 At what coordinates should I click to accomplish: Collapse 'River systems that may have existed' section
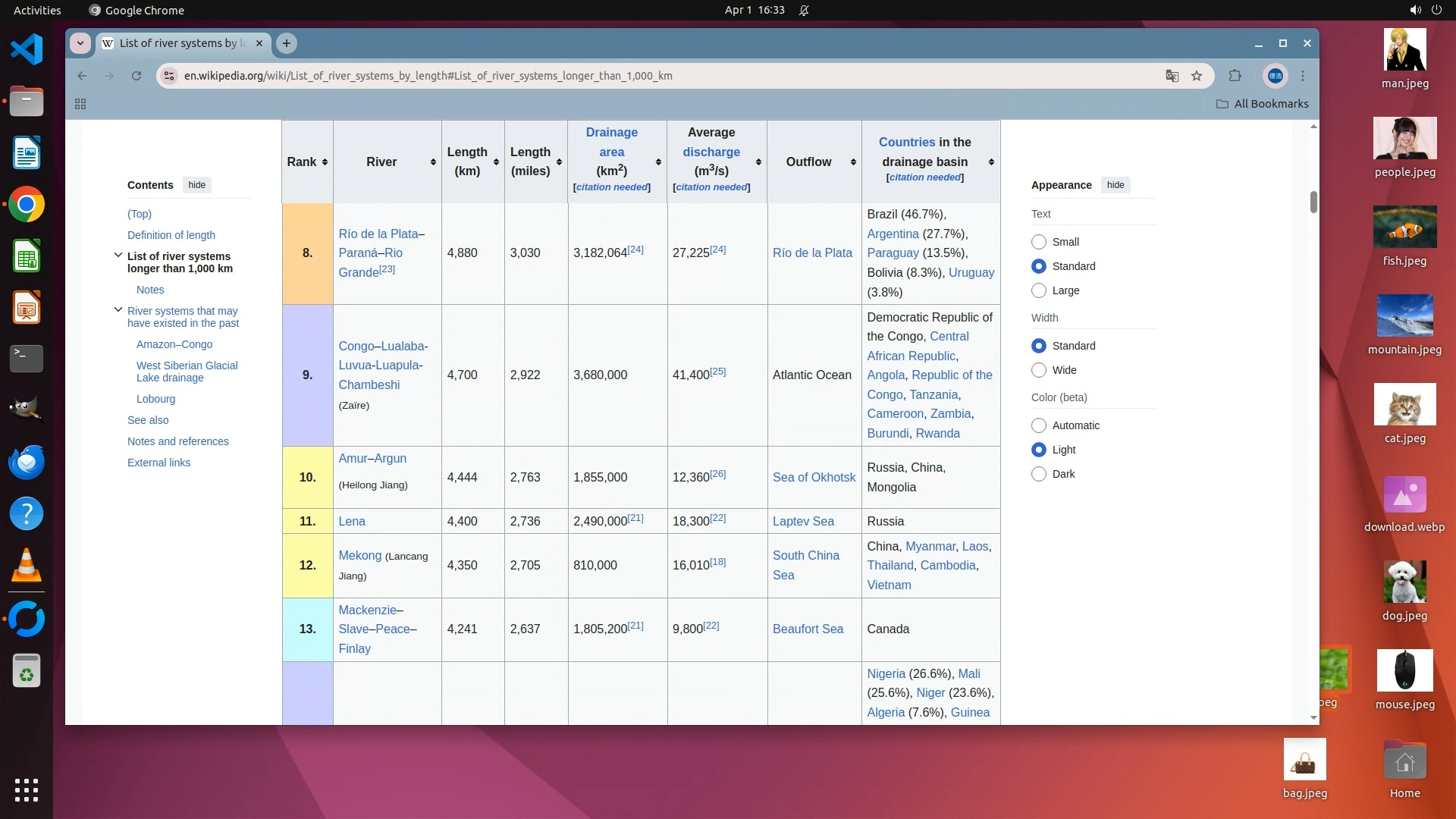(x=118, y=309)
